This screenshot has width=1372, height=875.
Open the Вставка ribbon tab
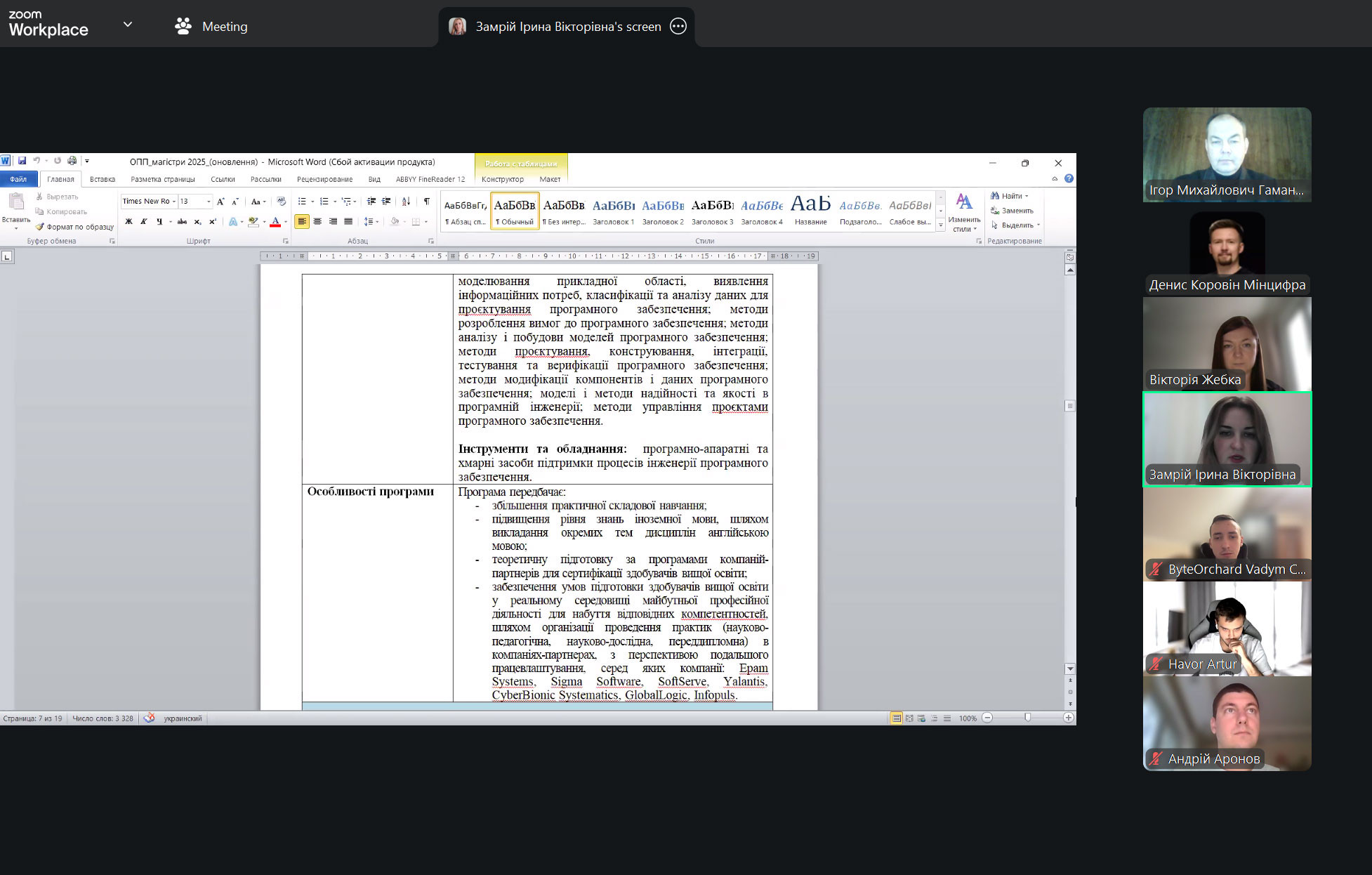tap(103, 179)
